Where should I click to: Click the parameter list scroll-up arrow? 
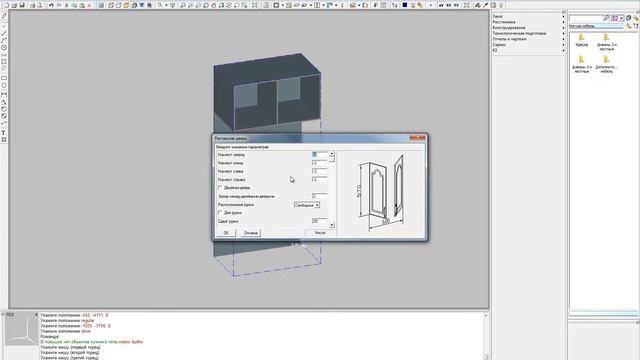332,153
